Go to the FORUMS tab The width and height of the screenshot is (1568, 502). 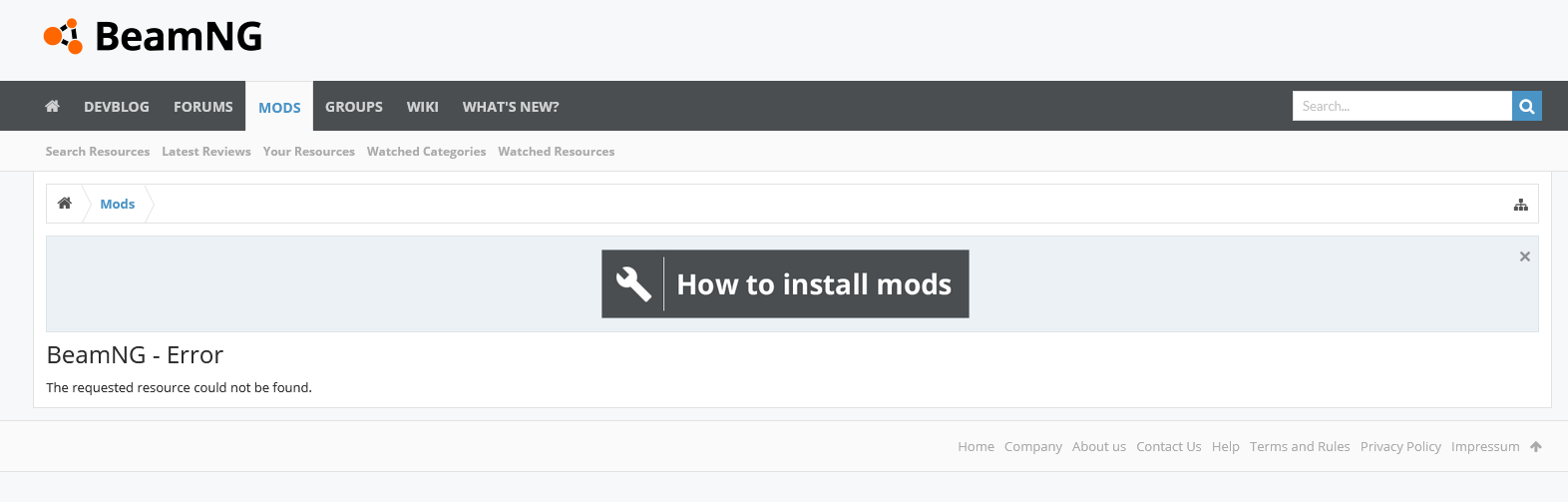(203, 107)
